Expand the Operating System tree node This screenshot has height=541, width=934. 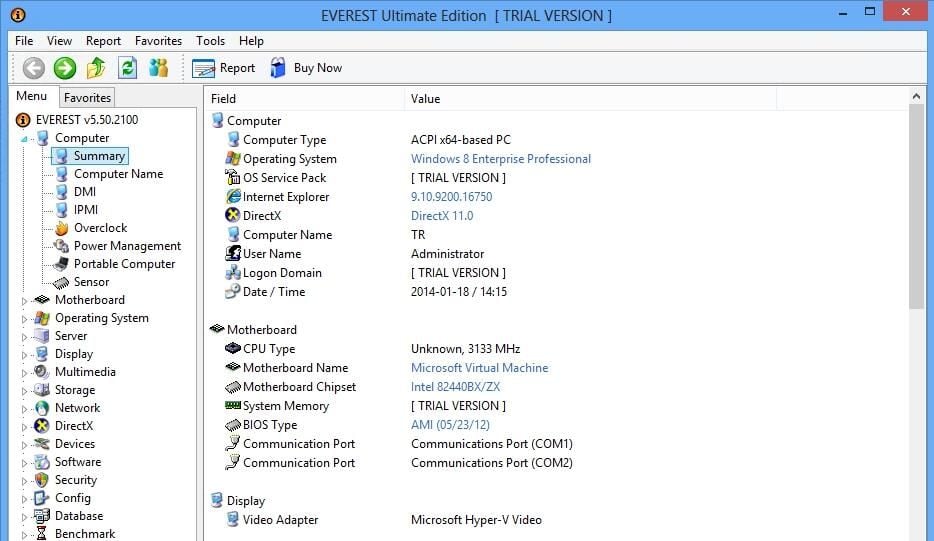pos(24,319)
